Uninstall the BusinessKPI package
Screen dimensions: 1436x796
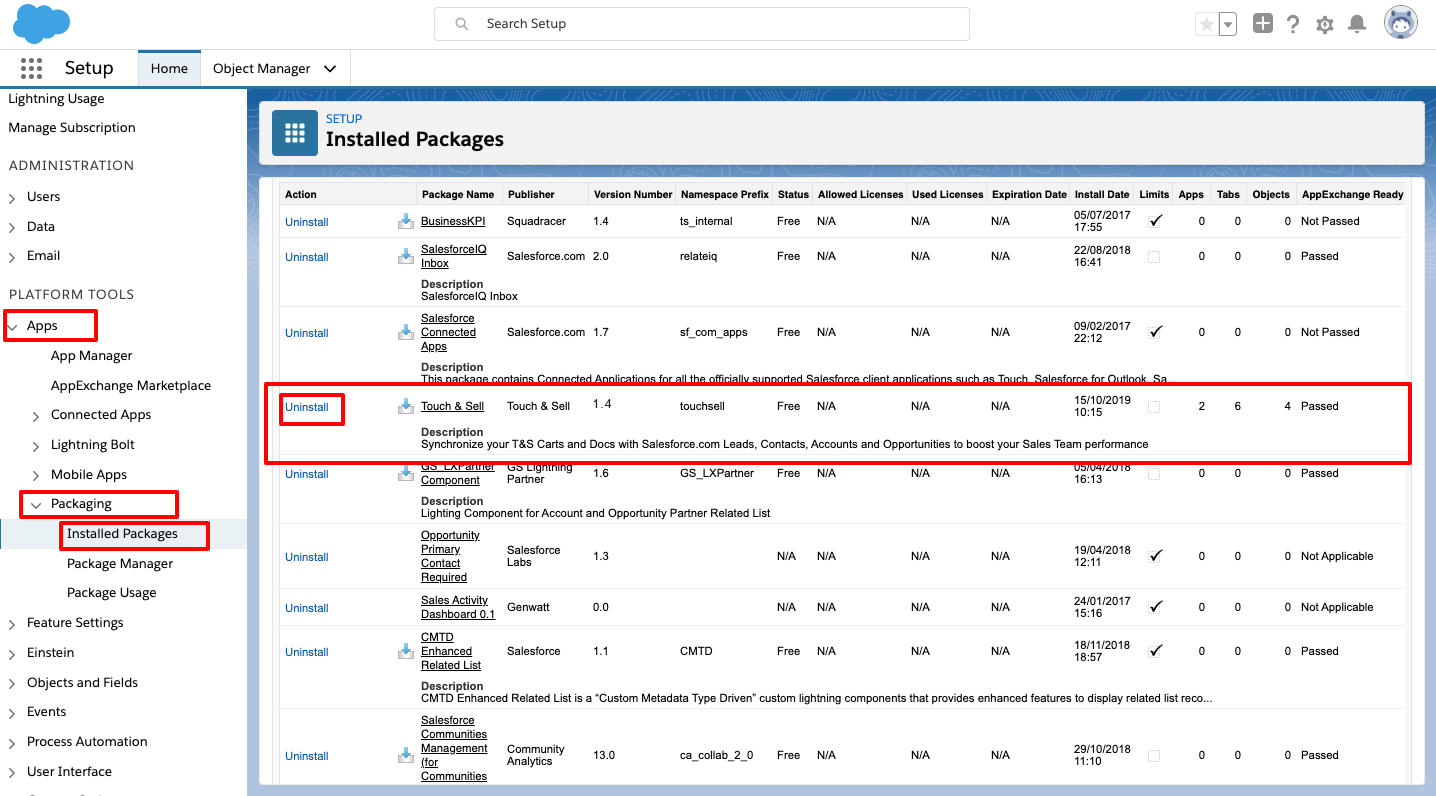coord(307,222)
